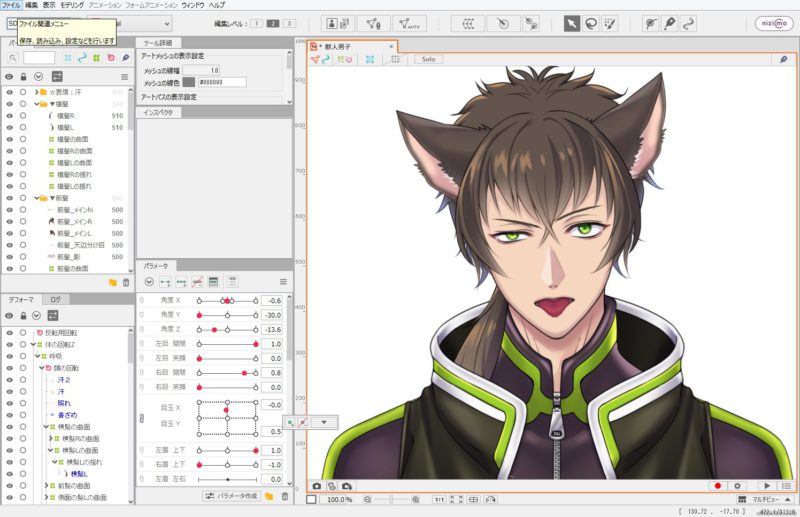Screen dimensions: 800x517
Task: Open the 編集 menu
Action: pos(32,5)
